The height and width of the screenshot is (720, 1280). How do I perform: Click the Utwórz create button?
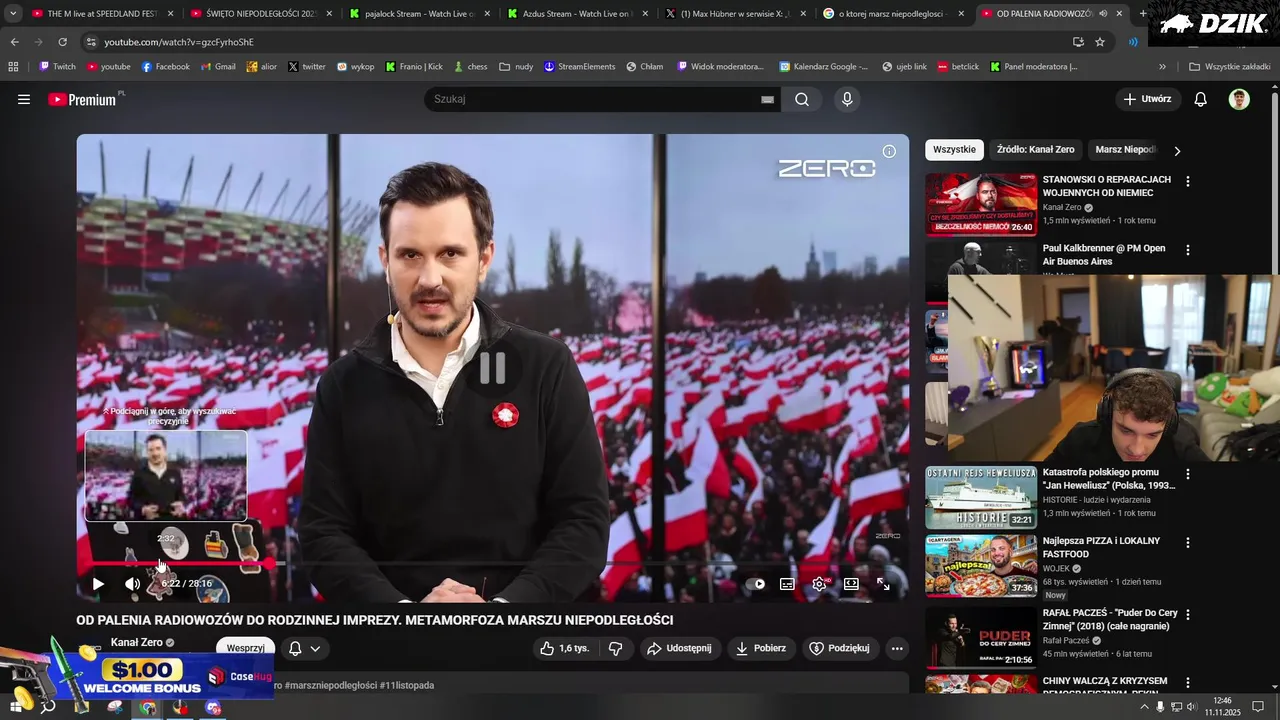[1147, 99]
